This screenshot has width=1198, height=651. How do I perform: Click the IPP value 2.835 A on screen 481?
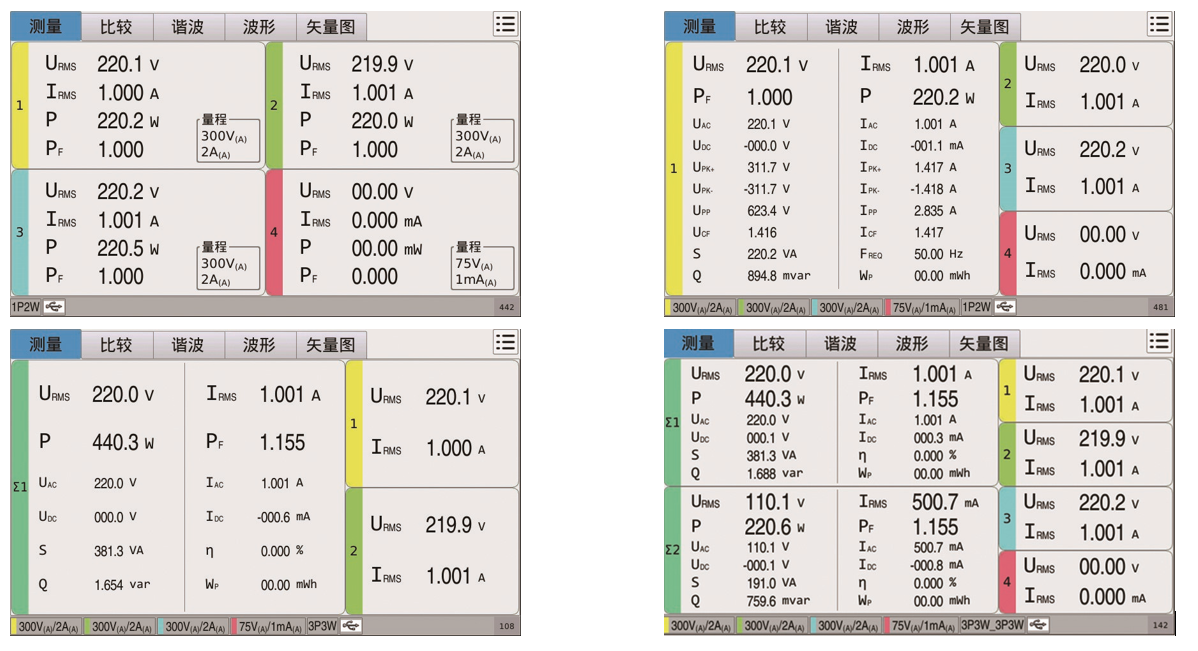pyautogui.click(x=937, y=211)
